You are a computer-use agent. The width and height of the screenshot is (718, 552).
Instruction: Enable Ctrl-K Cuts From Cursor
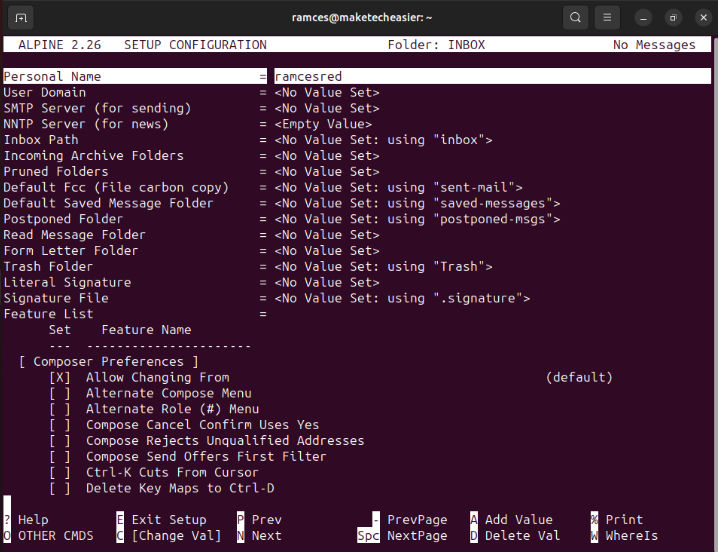pyautogui.click(x=60, y=472)
